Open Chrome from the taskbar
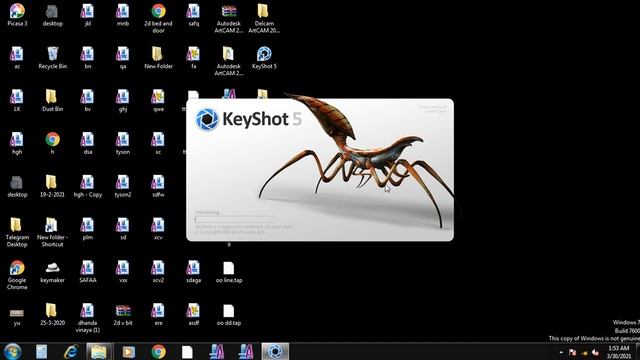This screenshot has height=360, width=640. [158, 351]
